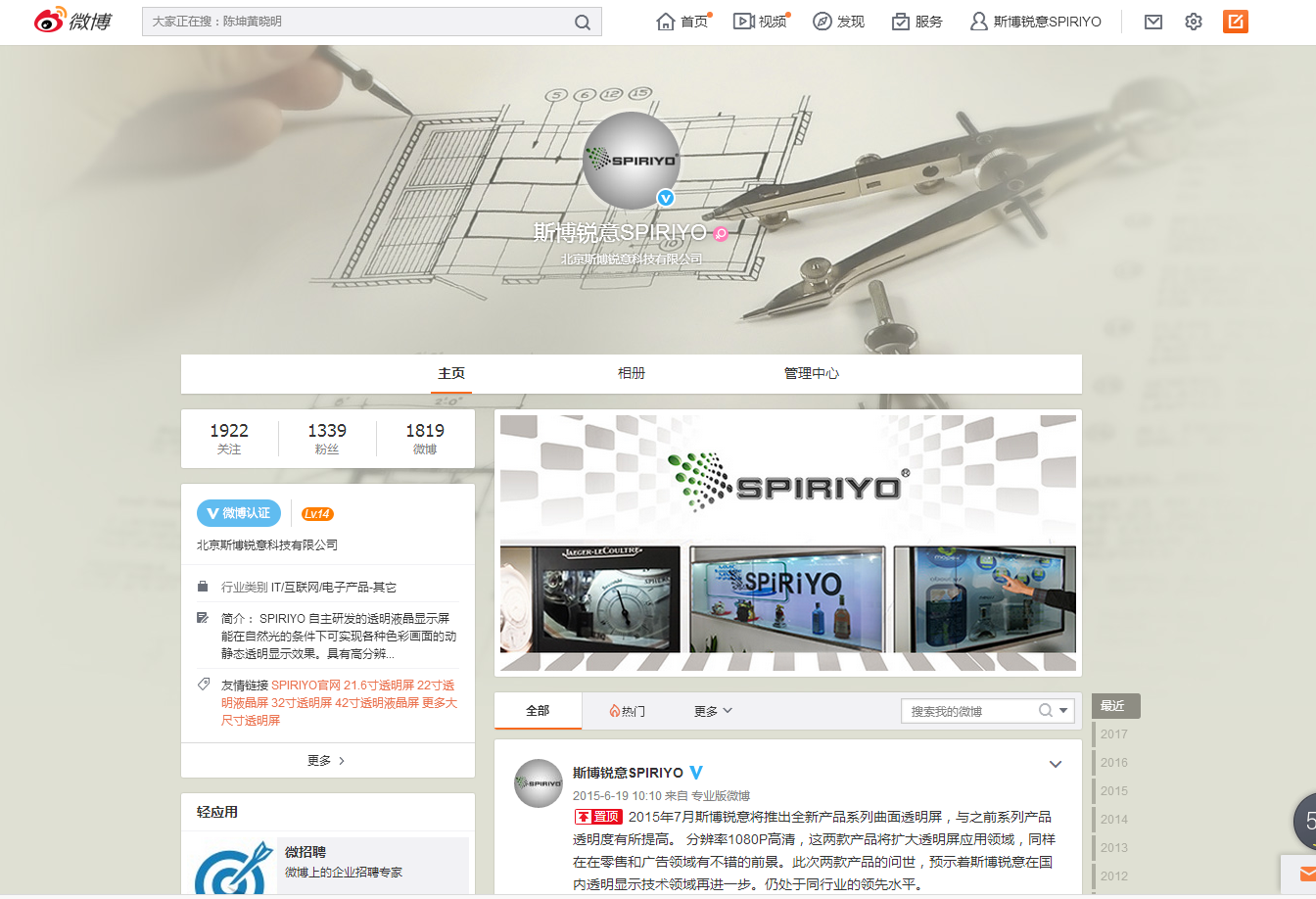Open the 42寸透明液晶屏 link
The height and width of the screenshot is (899, 1316).
[x=377, y=703]
